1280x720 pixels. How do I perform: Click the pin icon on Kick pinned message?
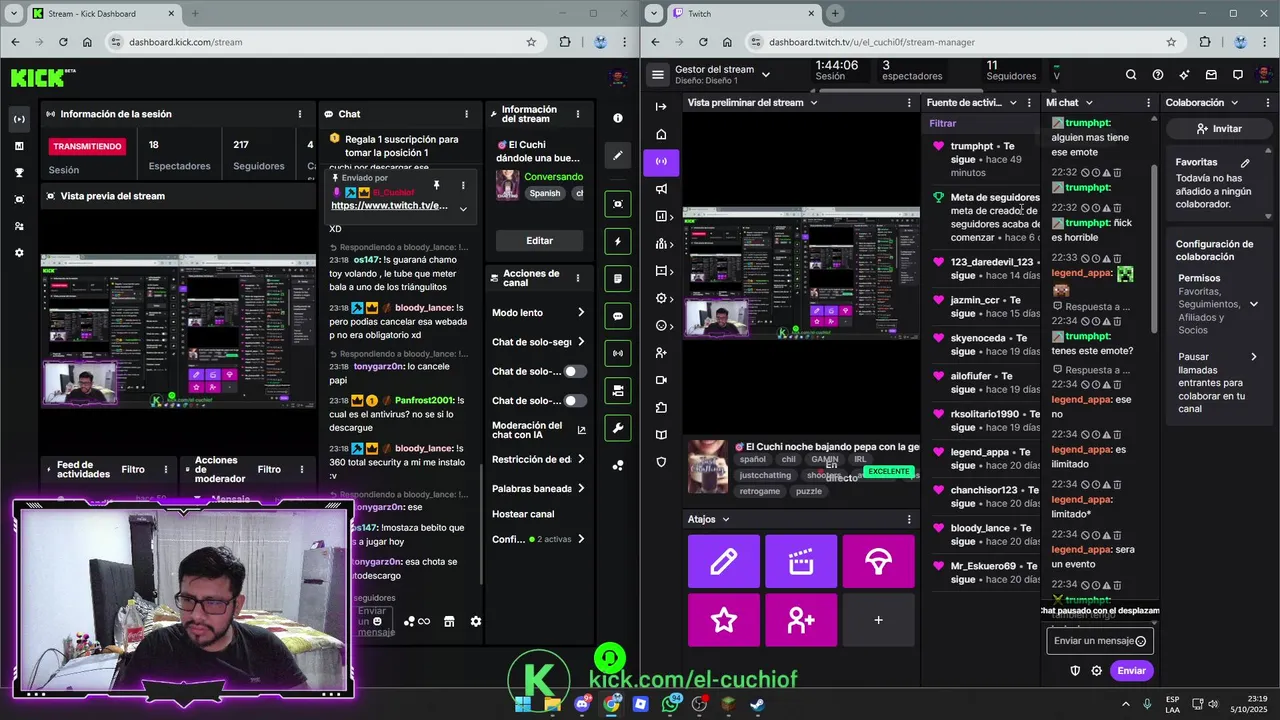(436, 185)
